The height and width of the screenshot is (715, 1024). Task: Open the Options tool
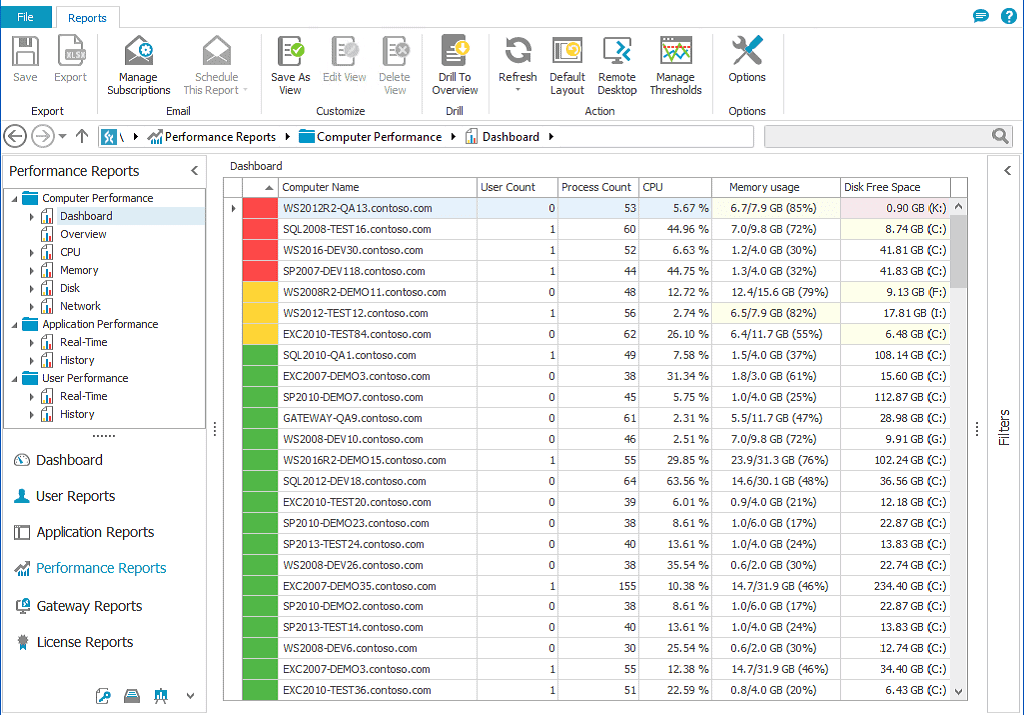747,59
